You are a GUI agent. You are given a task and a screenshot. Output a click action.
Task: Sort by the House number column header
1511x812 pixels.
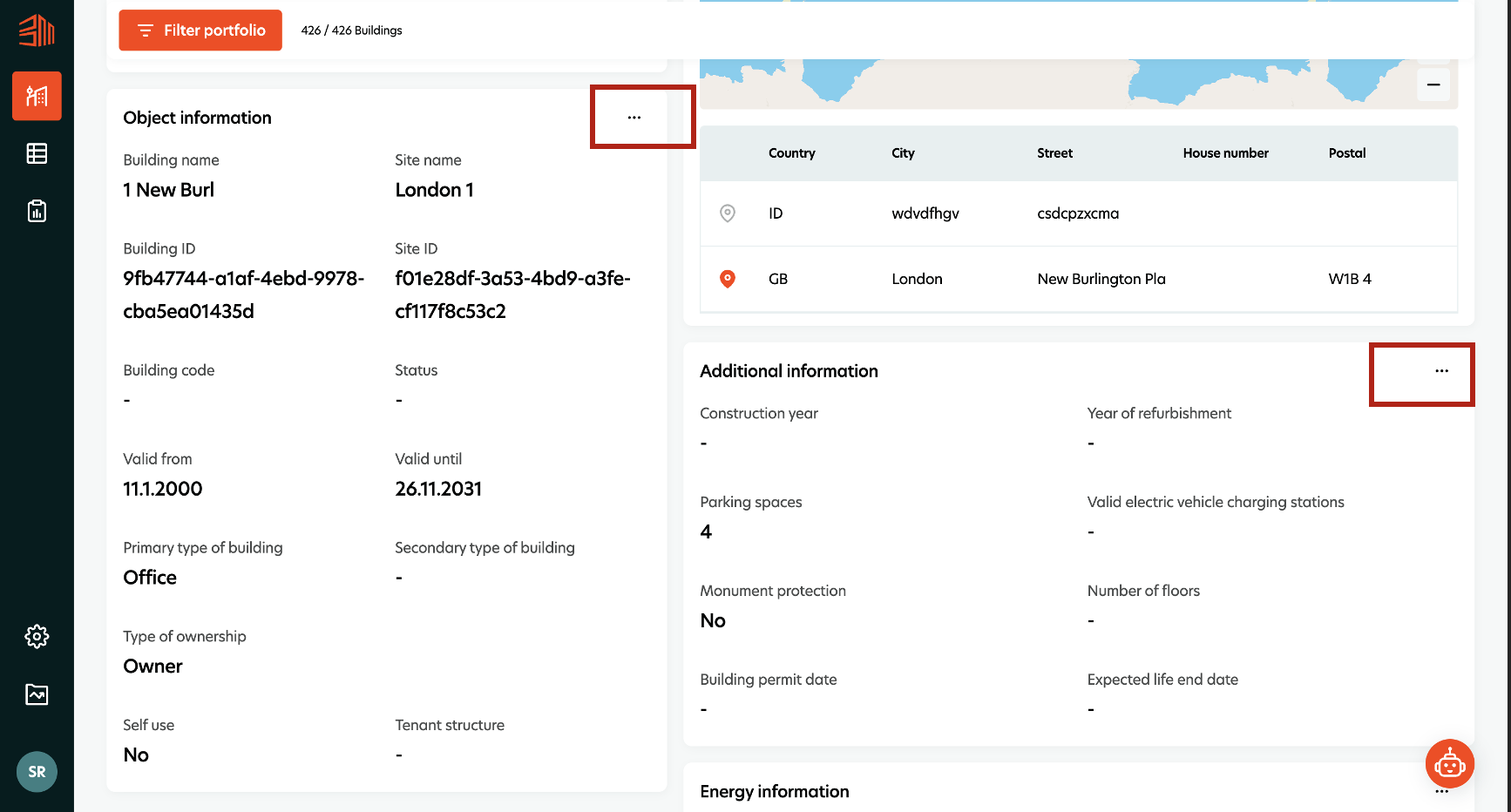[1226, 153]
